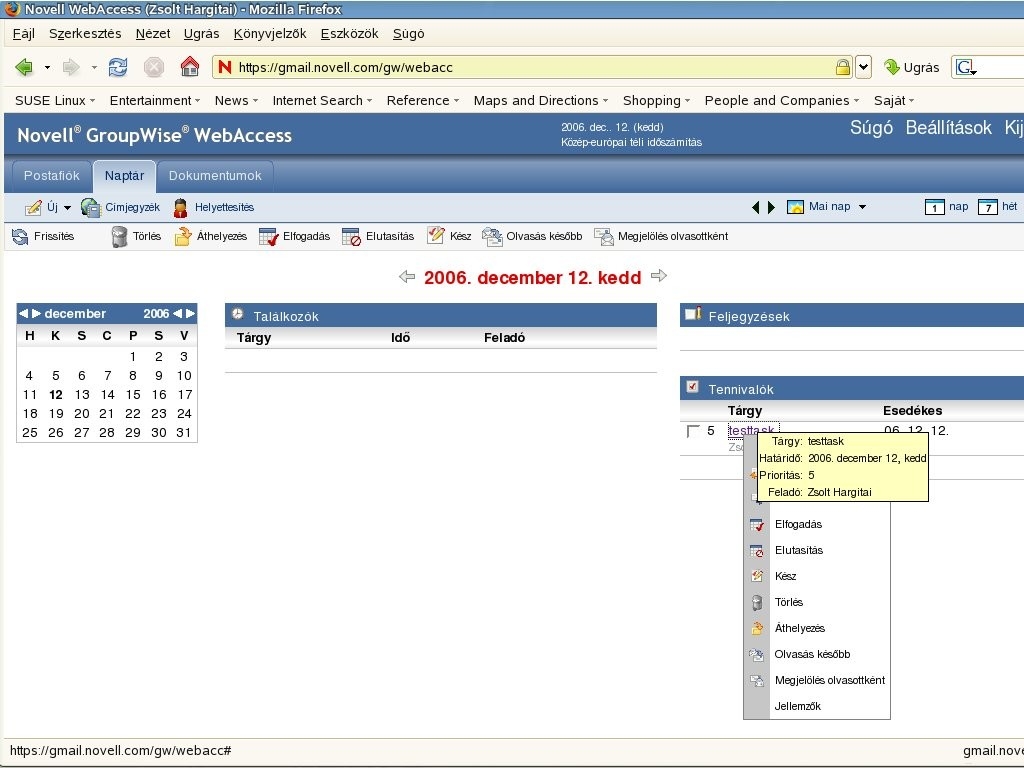1024x768 pixels.
Task: Expand the Shopping bookmarks folder
Action: click(656, 101)
